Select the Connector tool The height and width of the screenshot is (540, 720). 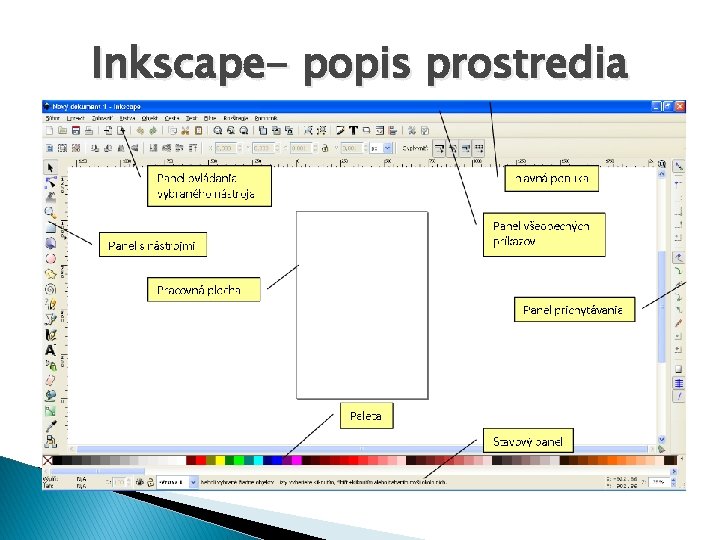(51, 441)
